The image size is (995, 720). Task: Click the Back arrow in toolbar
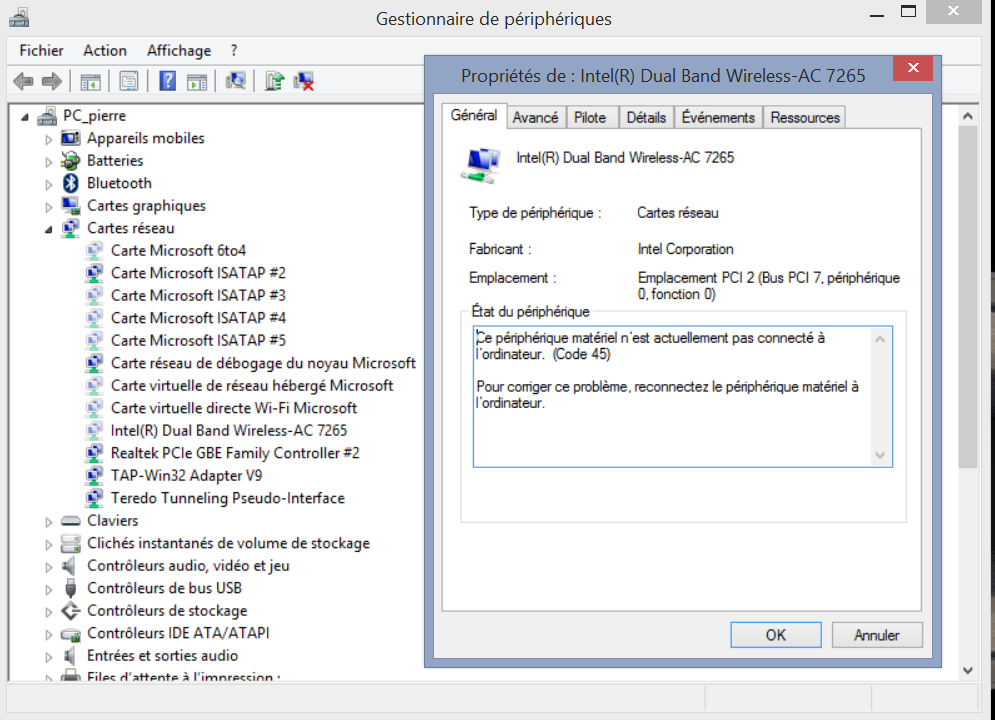(x=23, y=81)
